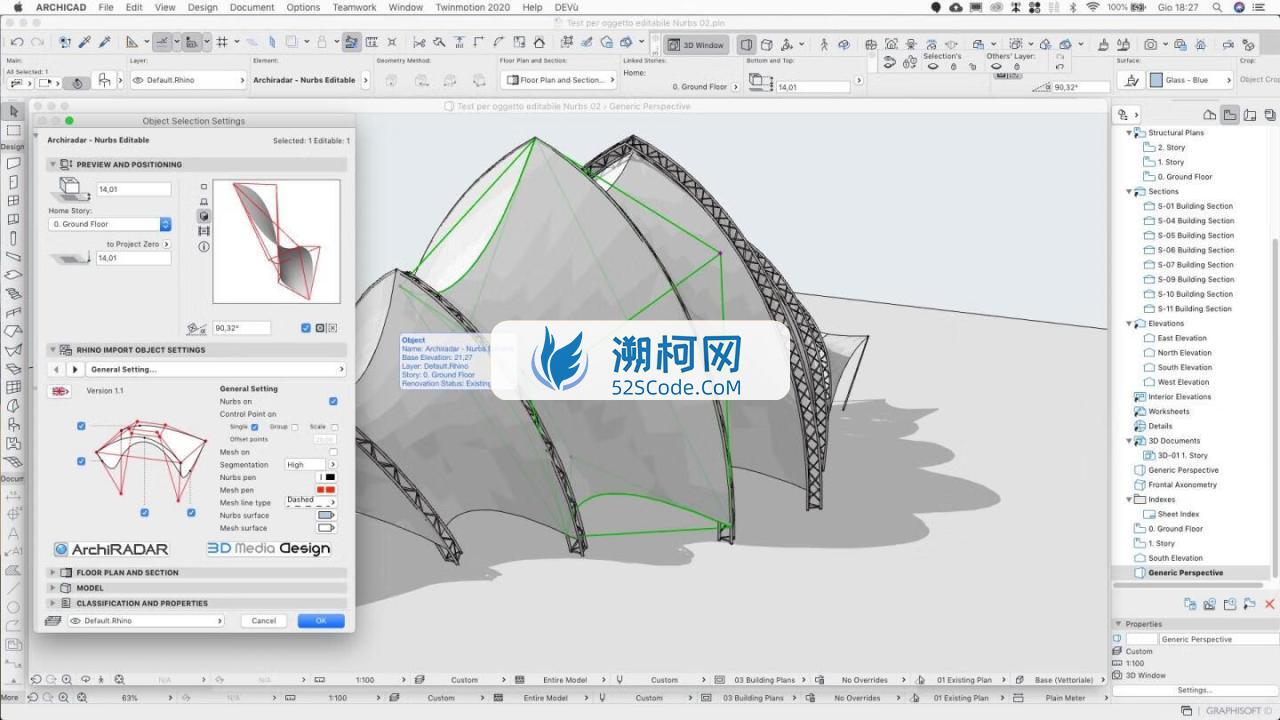Click next page arrow in Rhino settings
Image resolution: width=1280 pixels, height=720 pixels.
pyautogui.click(x=74, y=369)
